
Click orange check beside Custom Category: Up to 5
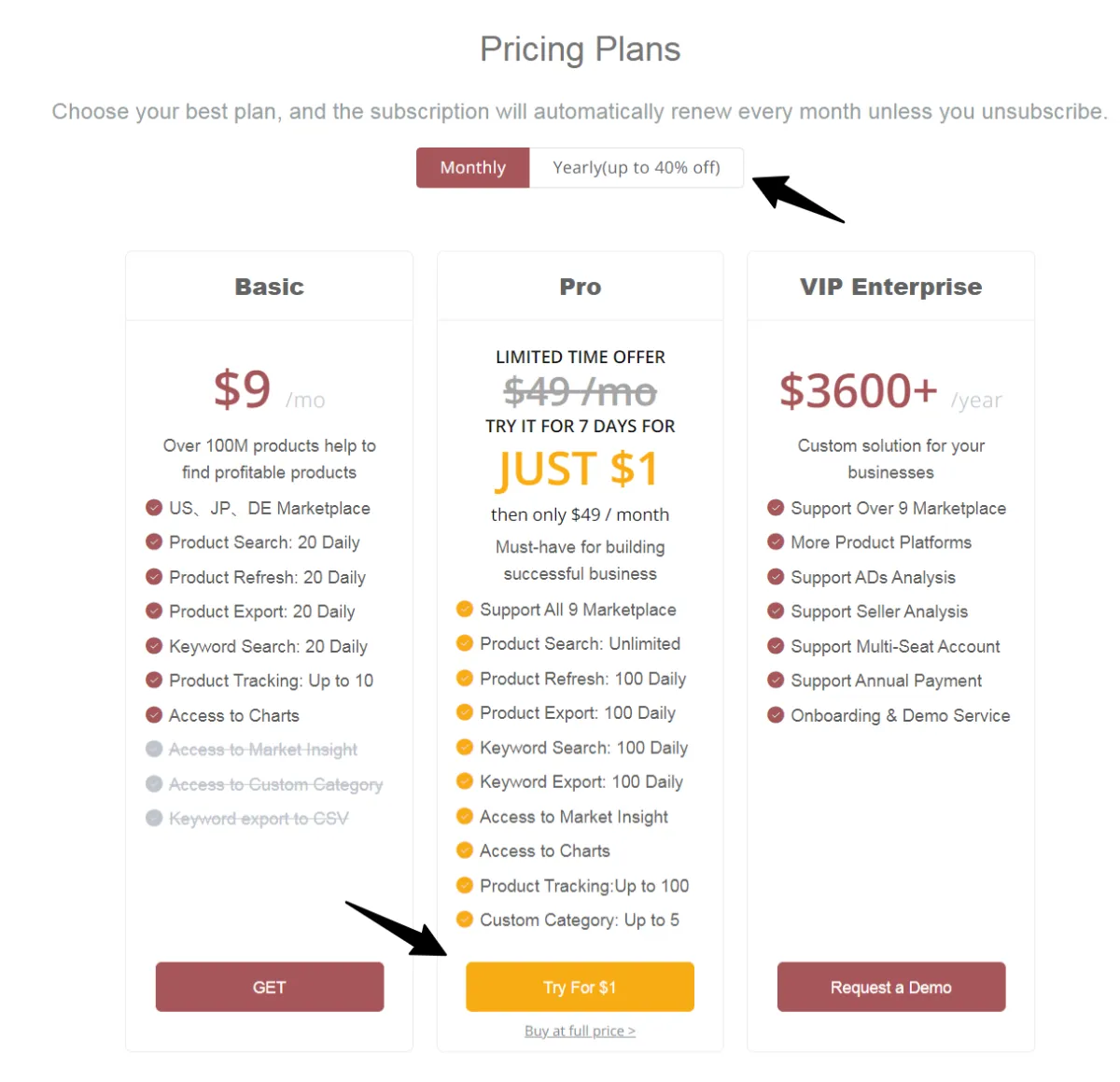464,920
